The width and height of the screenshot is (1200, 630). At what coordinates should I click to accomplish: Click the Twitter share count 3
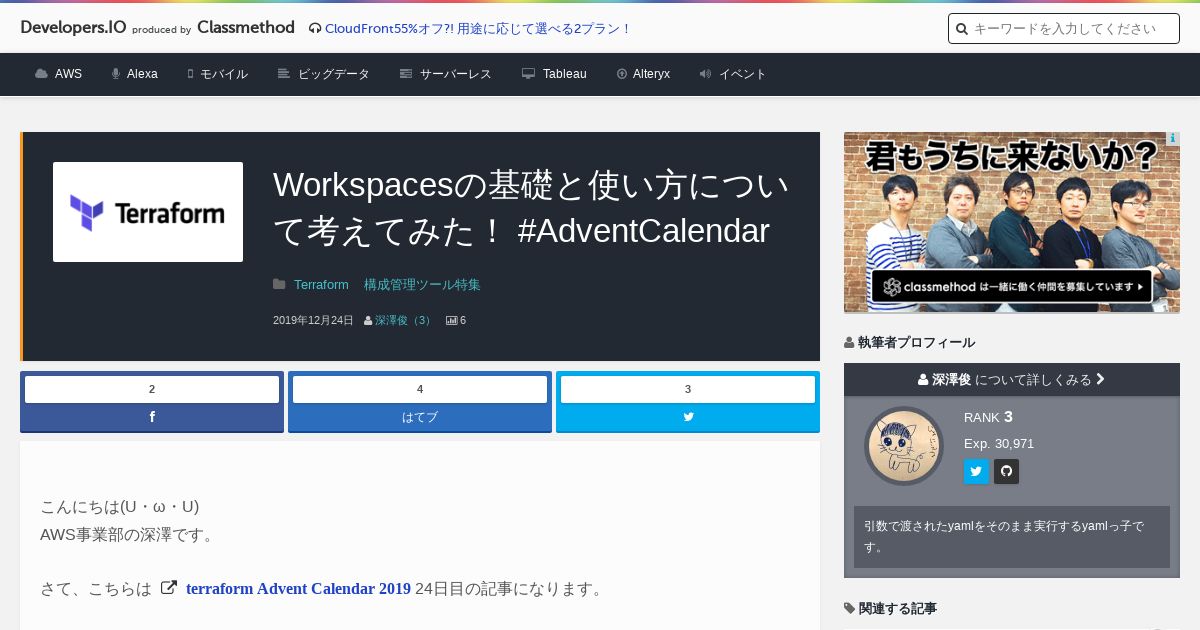(x=688, y=389)
